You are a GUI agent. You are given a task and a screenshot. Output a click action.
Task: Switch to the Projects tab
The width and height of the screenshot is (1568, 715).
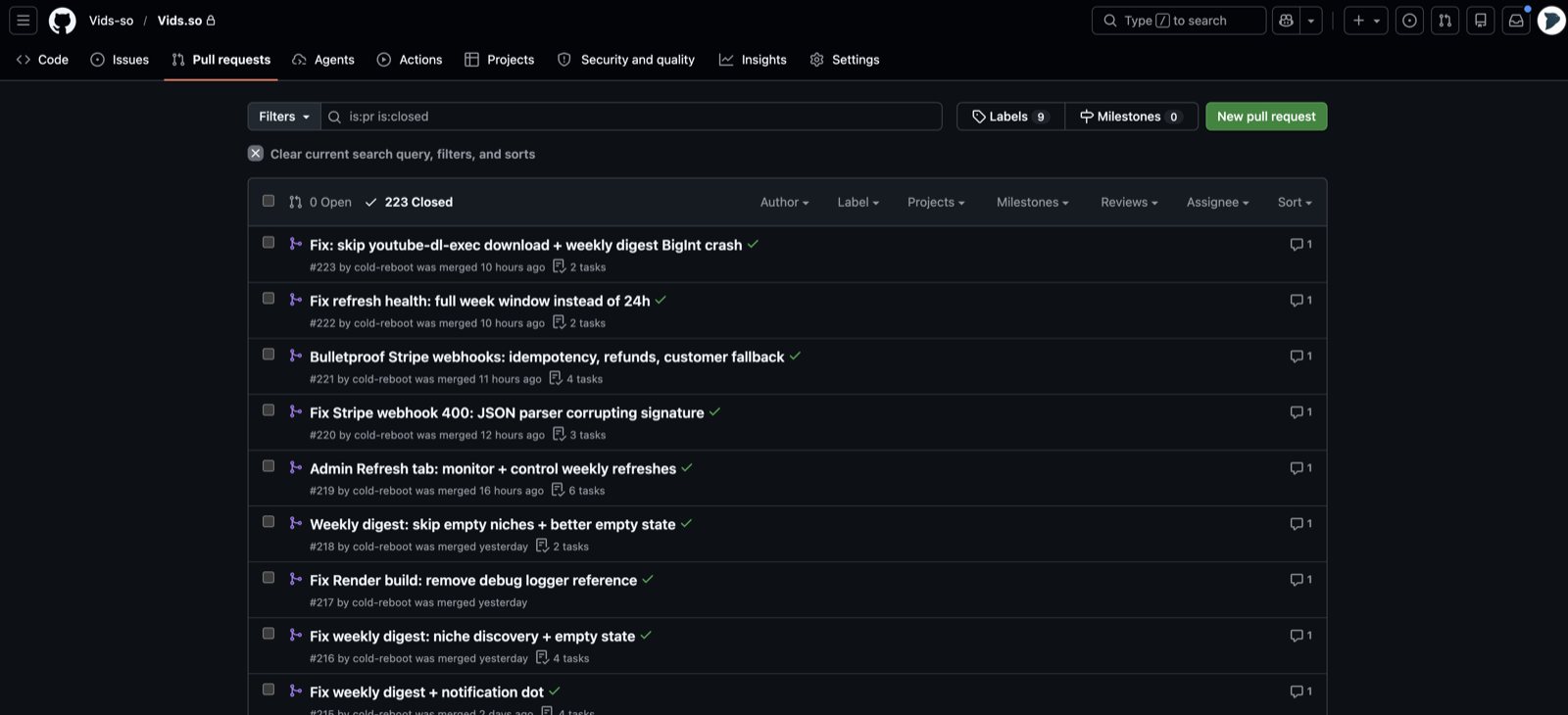pos(500,60)
